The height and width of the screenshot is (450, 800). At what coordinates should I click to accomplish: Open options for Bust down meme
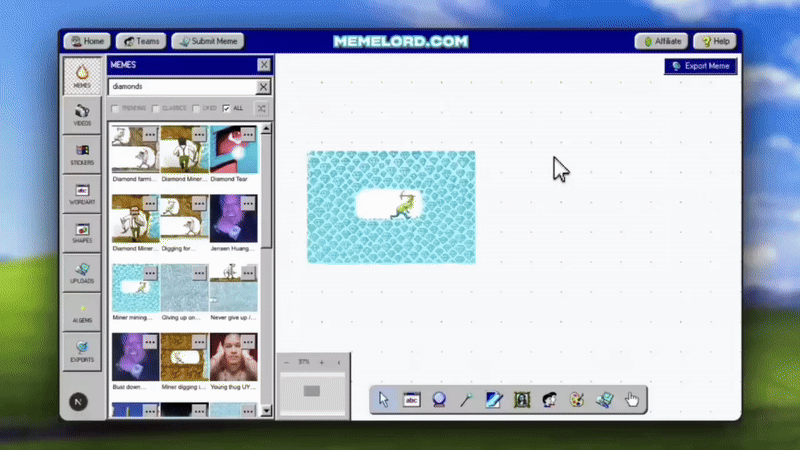pos(149,342)
